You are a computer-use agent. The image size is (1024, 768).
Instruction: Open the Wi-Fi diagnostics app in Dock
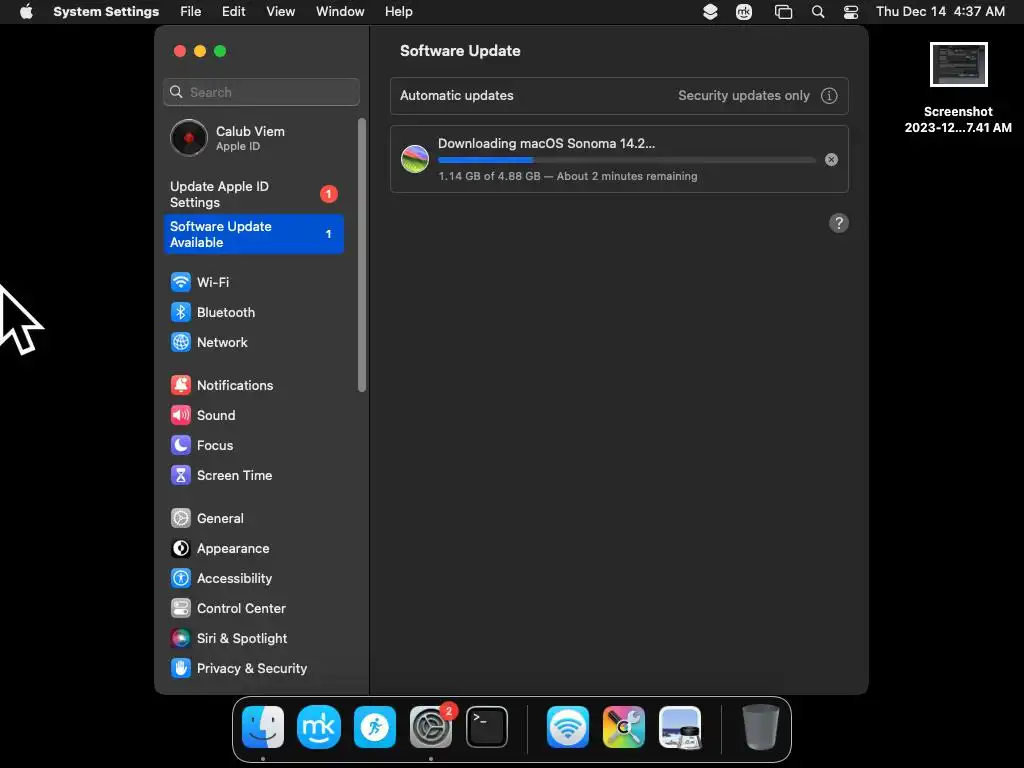[568, 727]
